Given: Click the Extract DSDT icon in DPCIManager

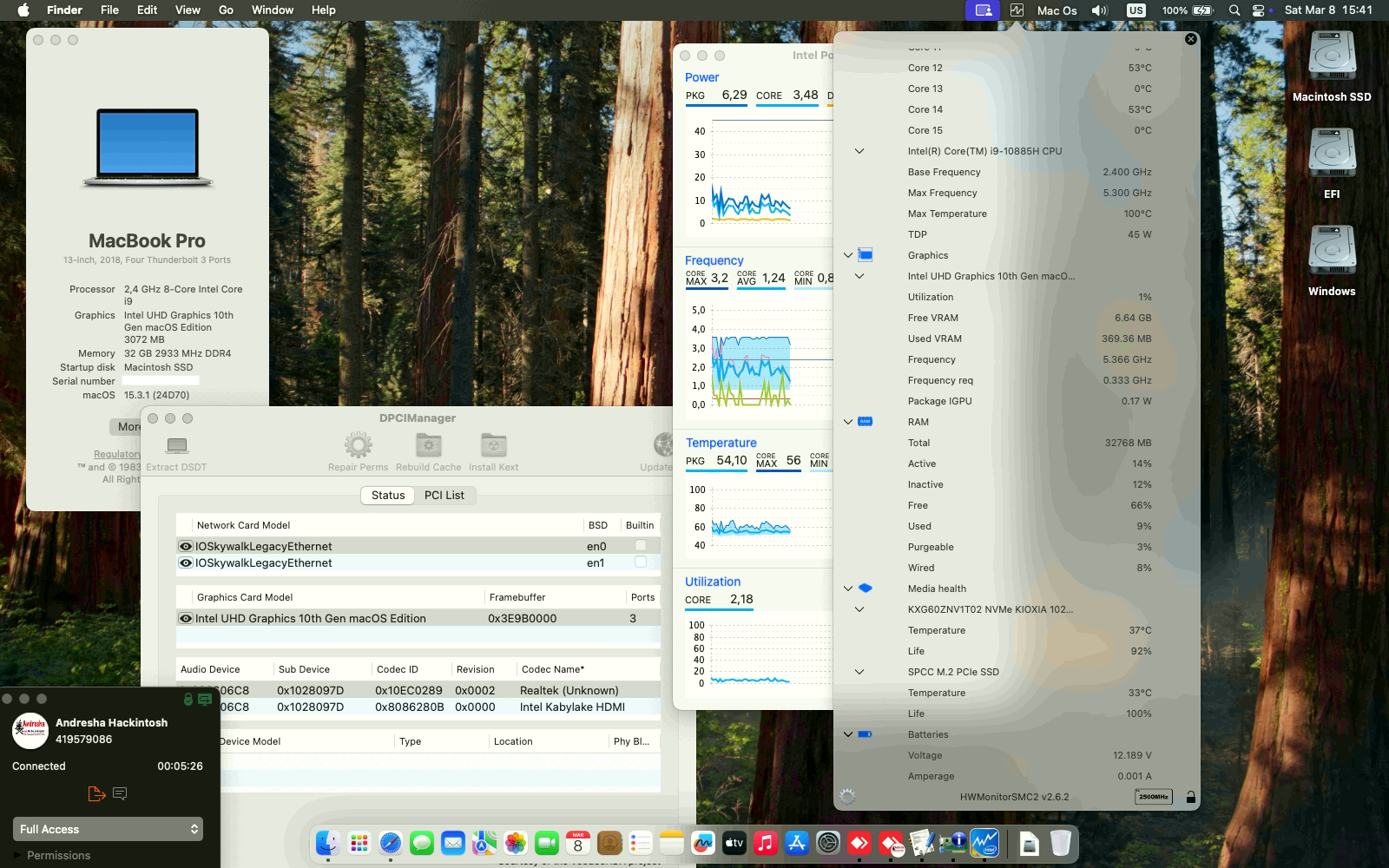Looking at the screenshot, I should pos(177,445).
